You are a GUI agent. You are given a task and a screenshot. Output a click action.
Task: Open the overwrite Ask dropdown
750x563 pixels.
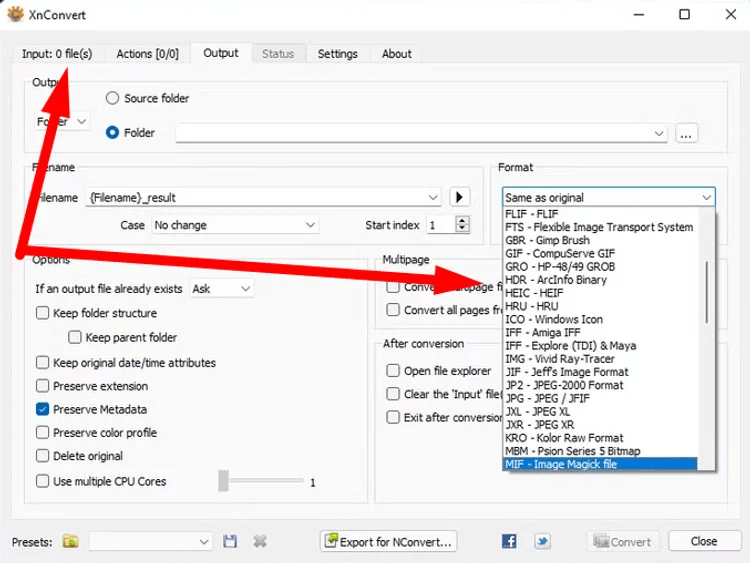coord(222,288)
